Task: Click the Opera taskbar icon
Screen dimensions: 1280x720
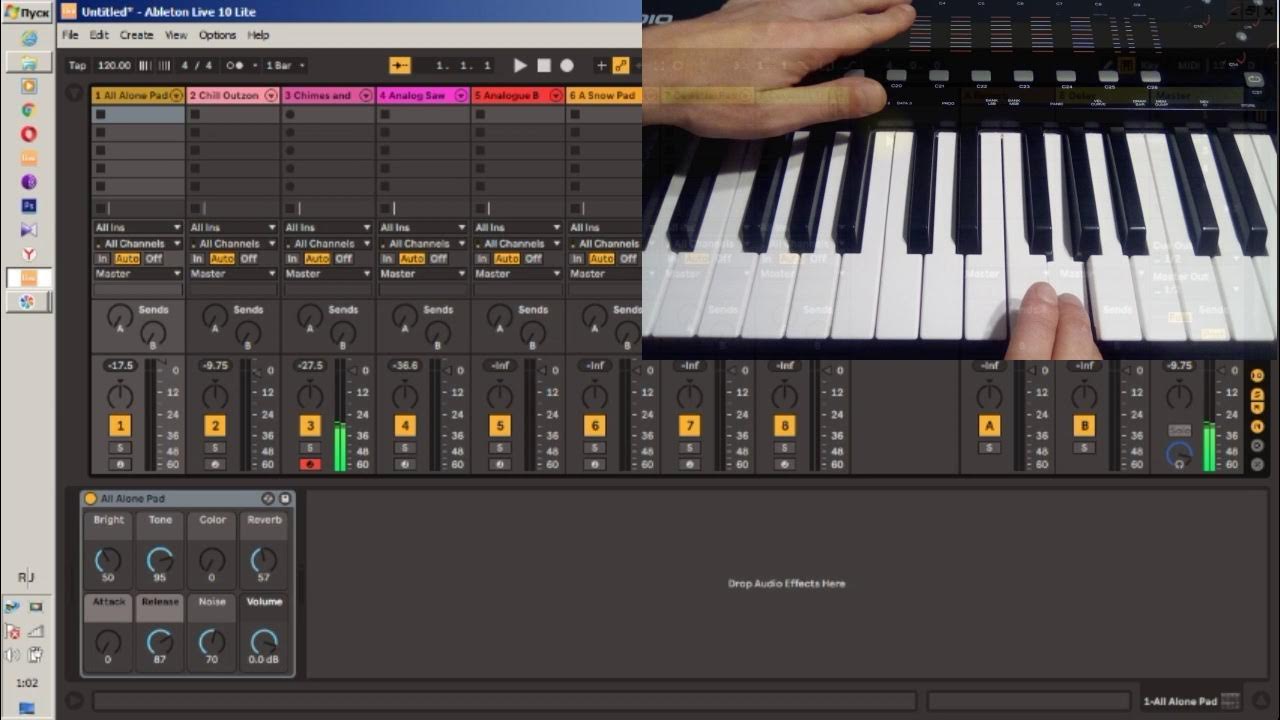Action: [x=29, y=134]
